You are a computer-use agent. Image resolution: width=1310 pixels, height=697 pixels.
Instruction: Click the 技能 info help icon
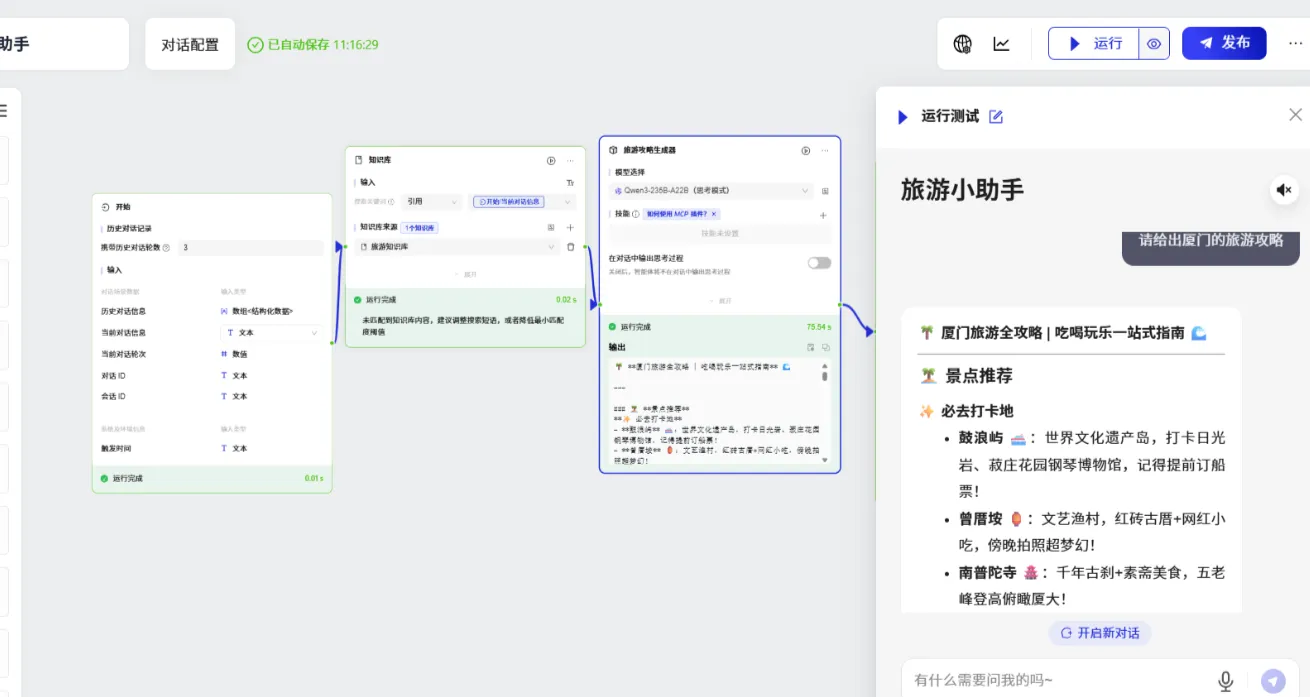(x=634, y=214)
